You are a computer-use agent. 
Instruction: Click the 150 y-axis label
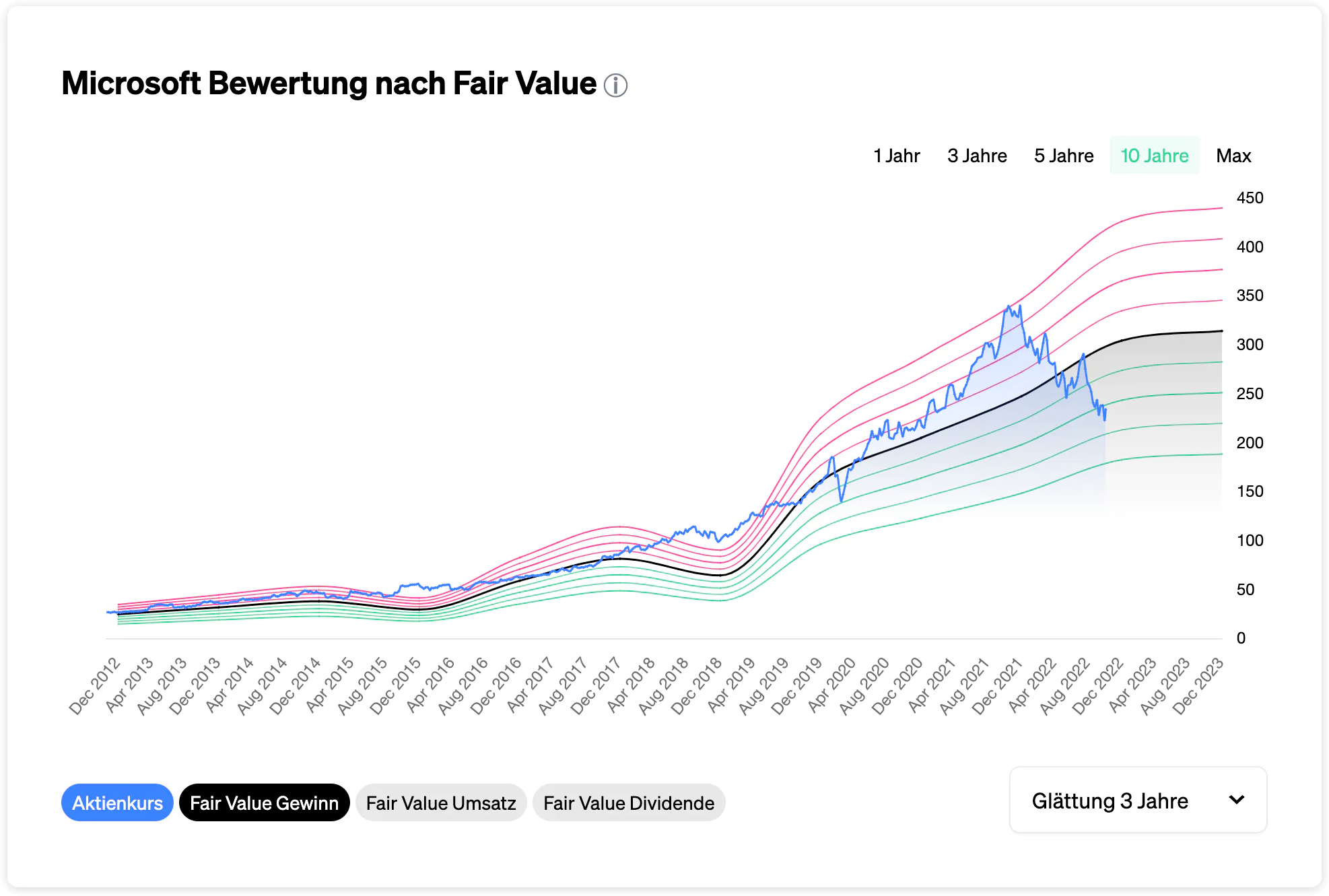(x=1250, y=491)
